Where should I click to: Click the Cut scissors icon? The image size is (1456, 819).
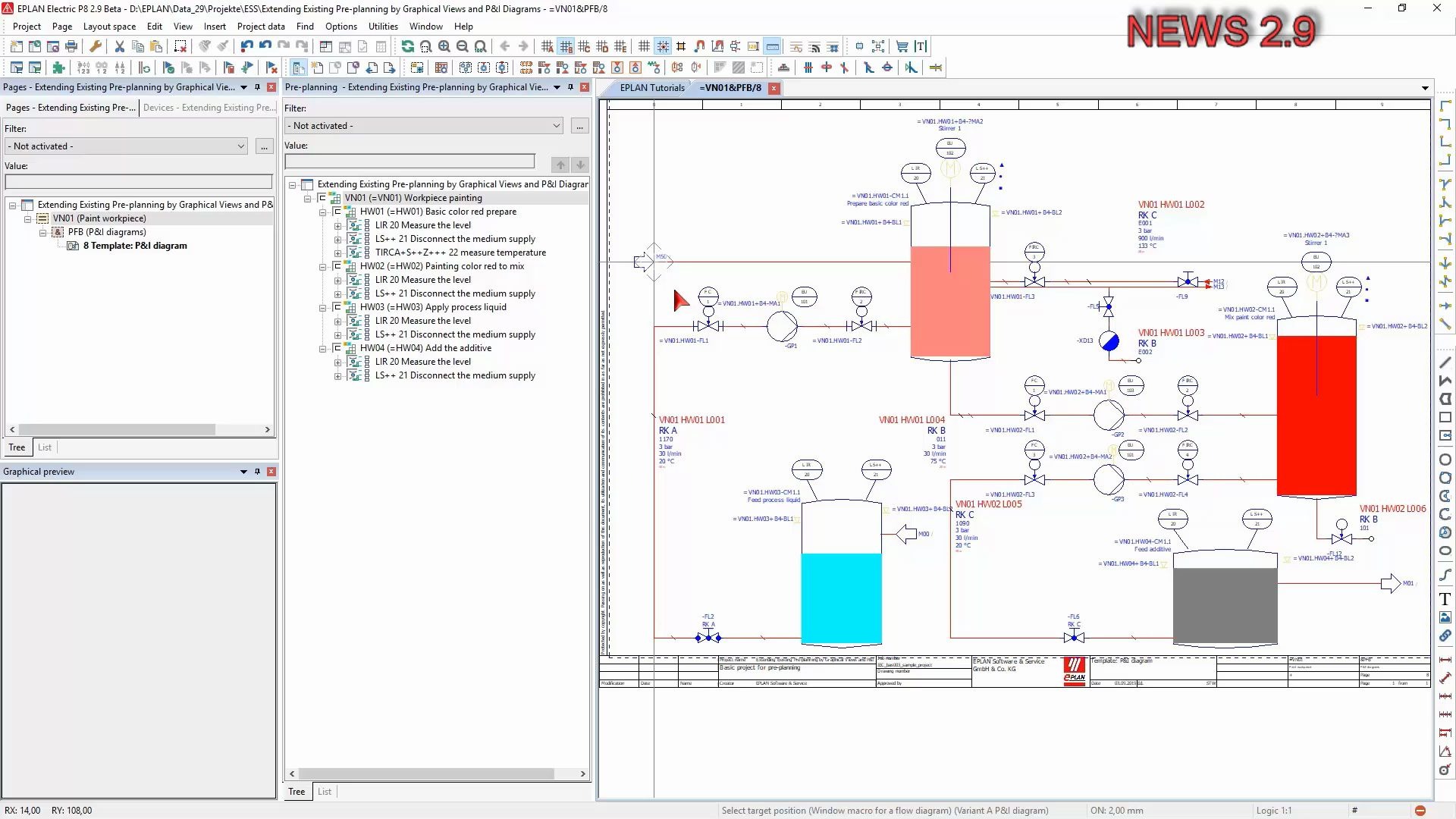[x=120, y=46]
